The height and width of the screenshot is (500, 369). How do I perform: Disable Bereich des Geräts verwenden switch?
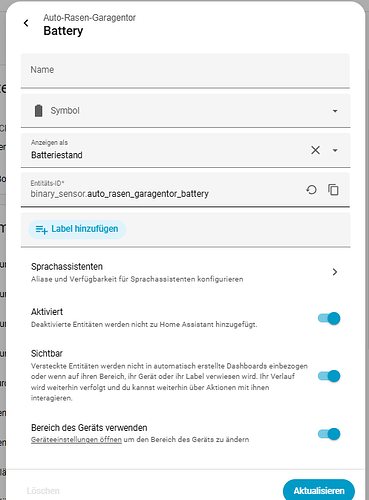[329, 434]
